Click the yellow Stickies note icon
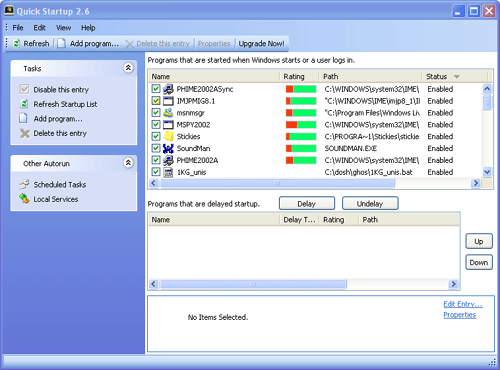 (x=168, y=136)
